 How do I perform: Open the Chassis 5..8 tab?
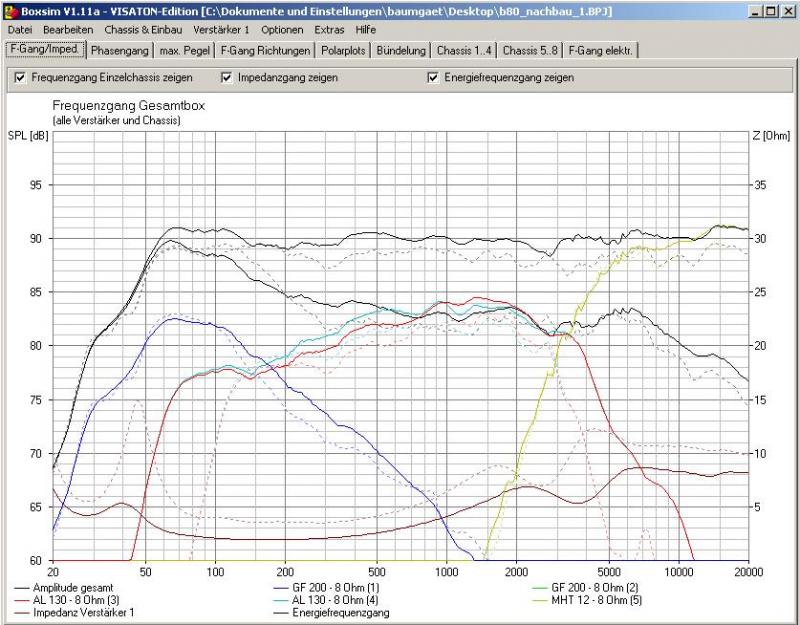[x=530, y=51]
